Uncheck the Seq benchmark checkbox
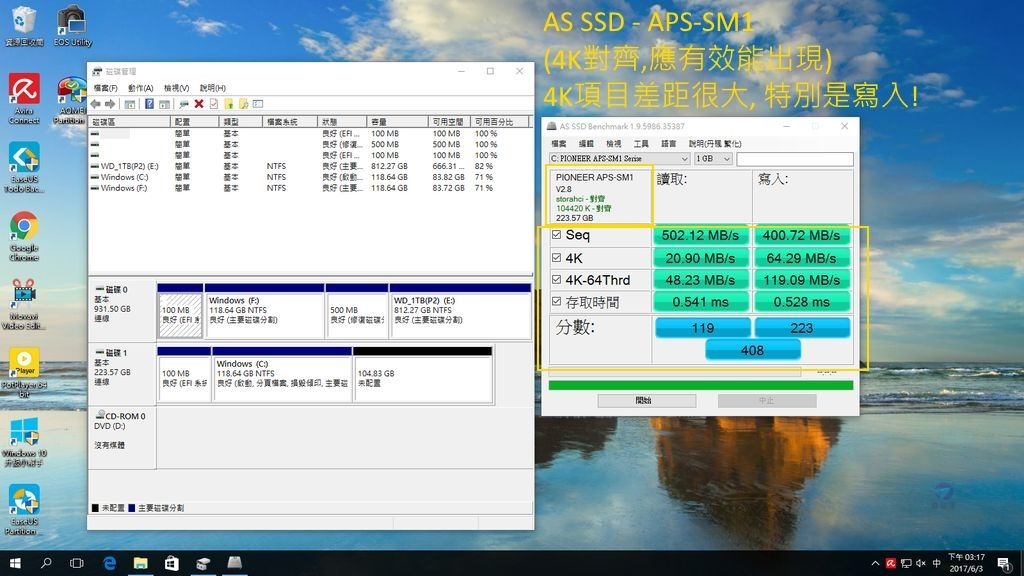 pyautogui.click(x=557, y=235)
